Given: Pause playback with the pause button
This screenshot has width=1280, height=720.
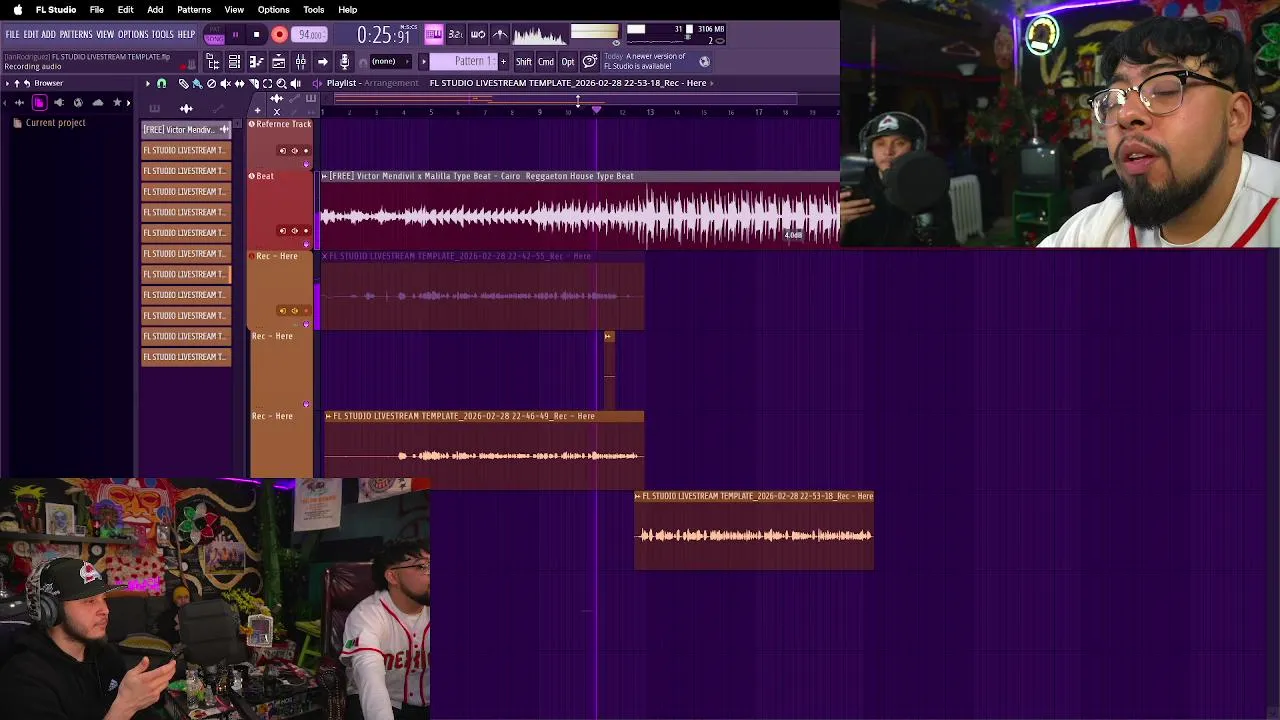Looking at the screenshot, I should [x=236, y=34].
